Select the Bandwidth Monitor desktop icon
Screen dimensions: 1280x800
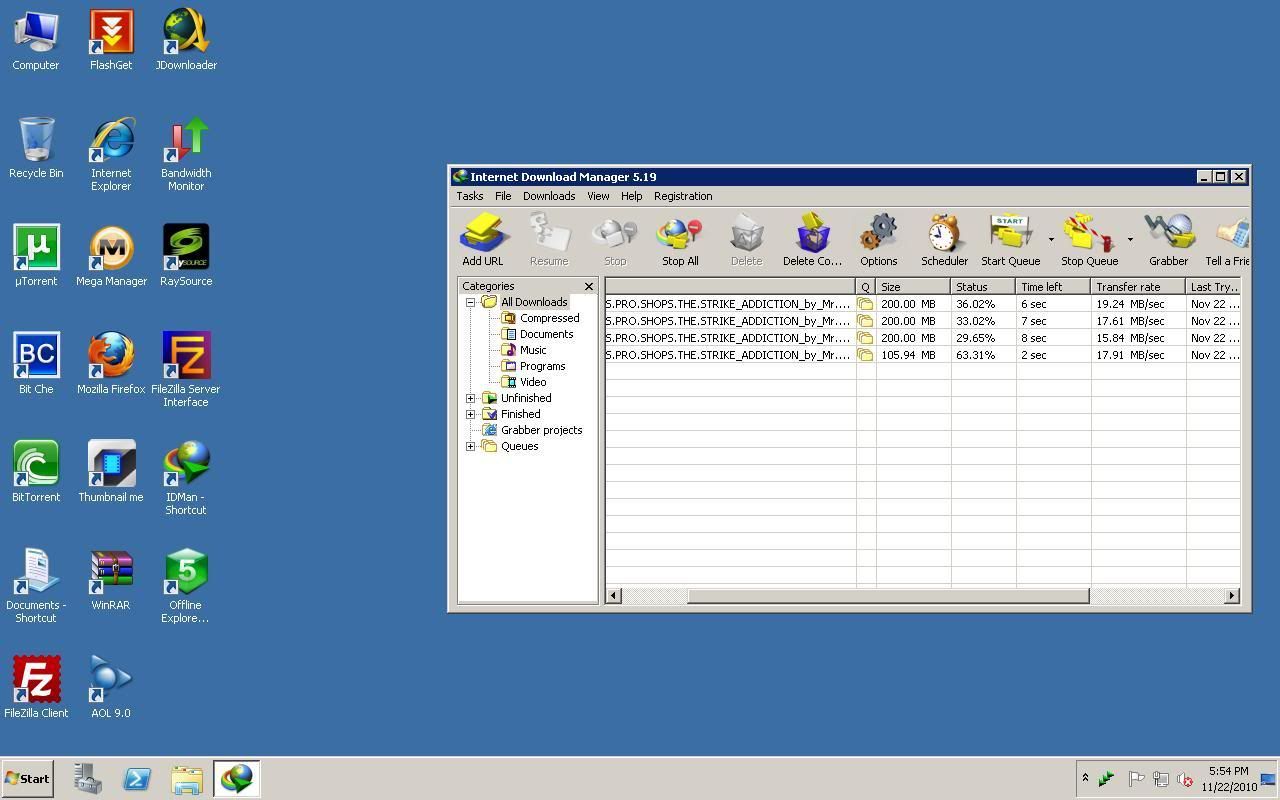point(186,154)
